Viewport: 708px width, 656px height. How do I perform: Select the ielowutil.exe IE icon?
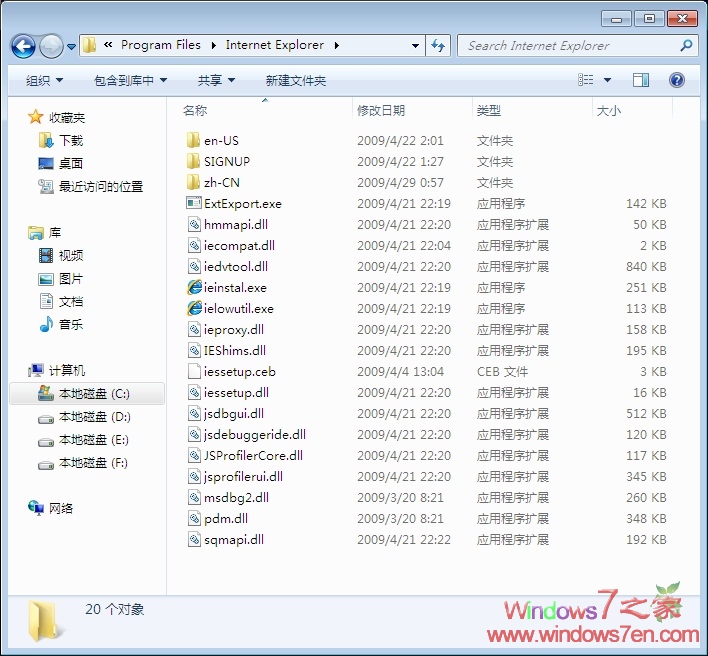[x=194, y=308]
